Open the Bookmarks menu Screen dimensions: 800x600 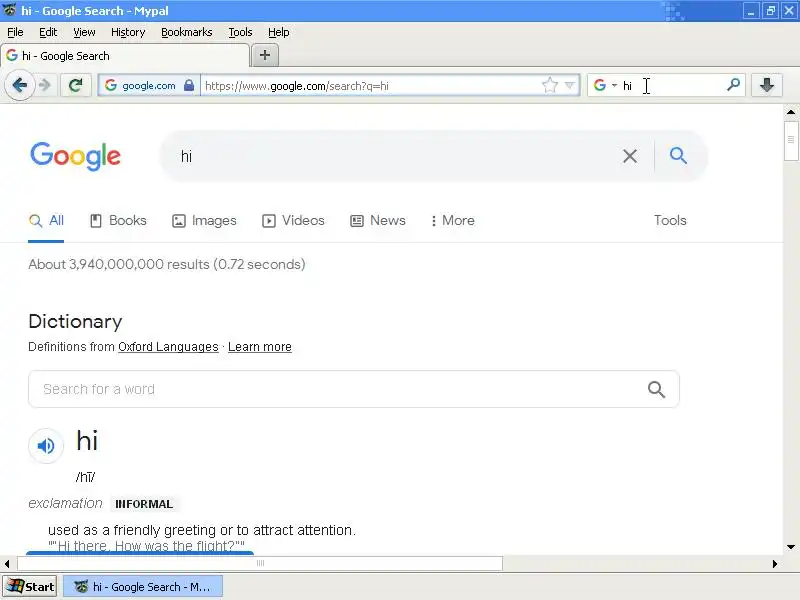(x=187, y=32)
